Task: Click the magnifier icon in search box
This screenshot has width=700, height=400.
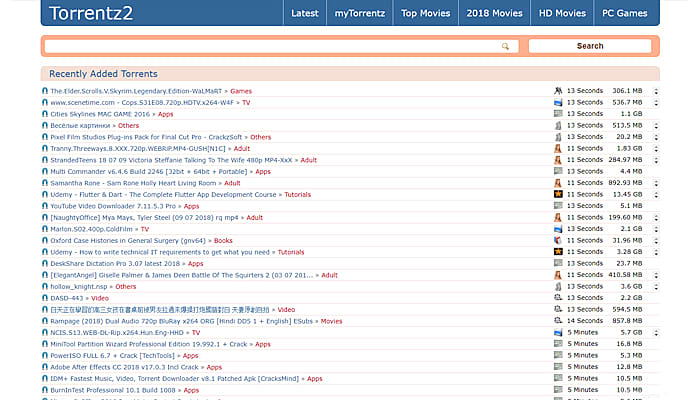Action: click(x=505, y=46)
